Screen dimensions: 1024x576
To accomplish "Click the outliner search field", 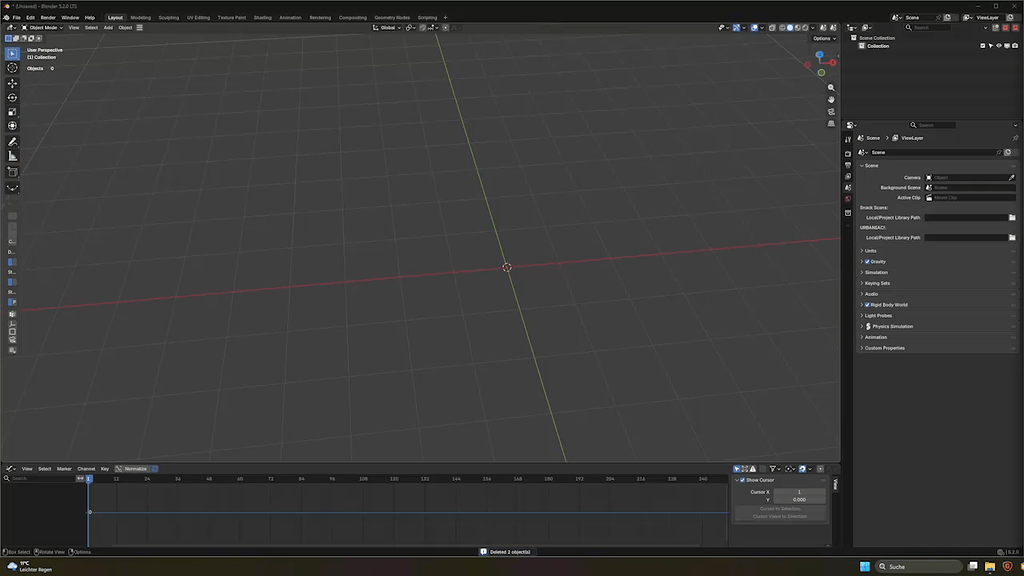I will [928, 27].
